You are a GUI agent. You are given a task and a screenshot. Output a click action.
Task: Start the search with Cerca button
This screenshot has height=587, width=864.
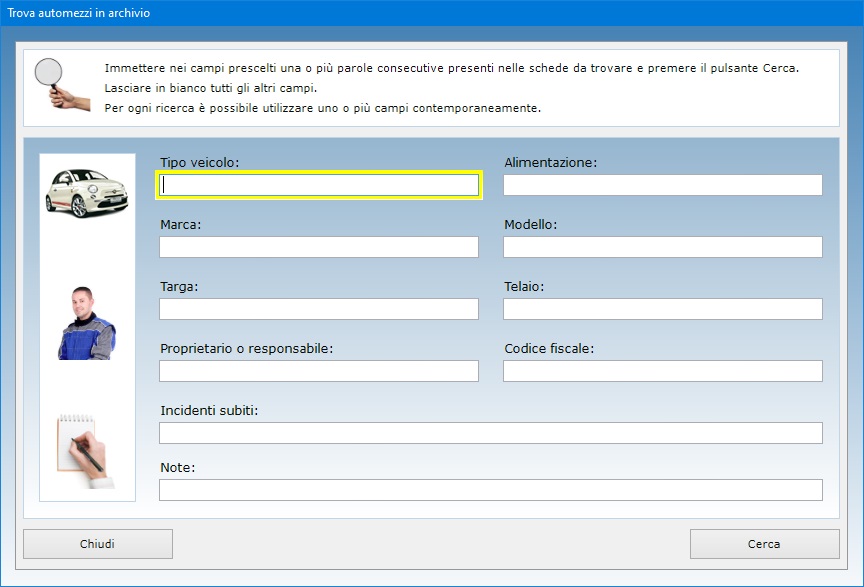(764, 544)
